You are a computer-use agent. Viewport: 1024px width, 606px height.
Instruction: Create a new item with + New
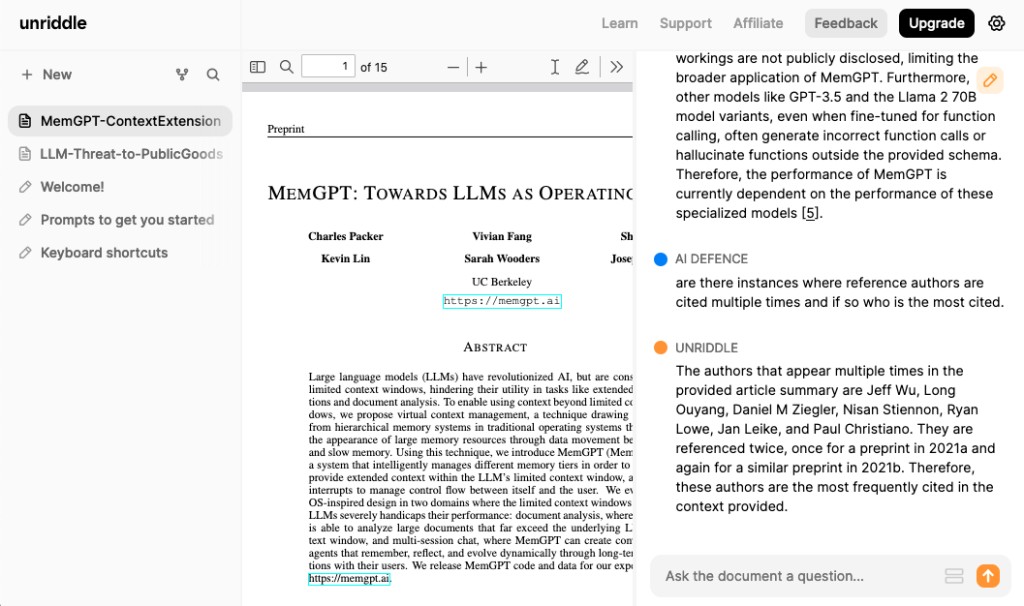click(x=46, y=74)
